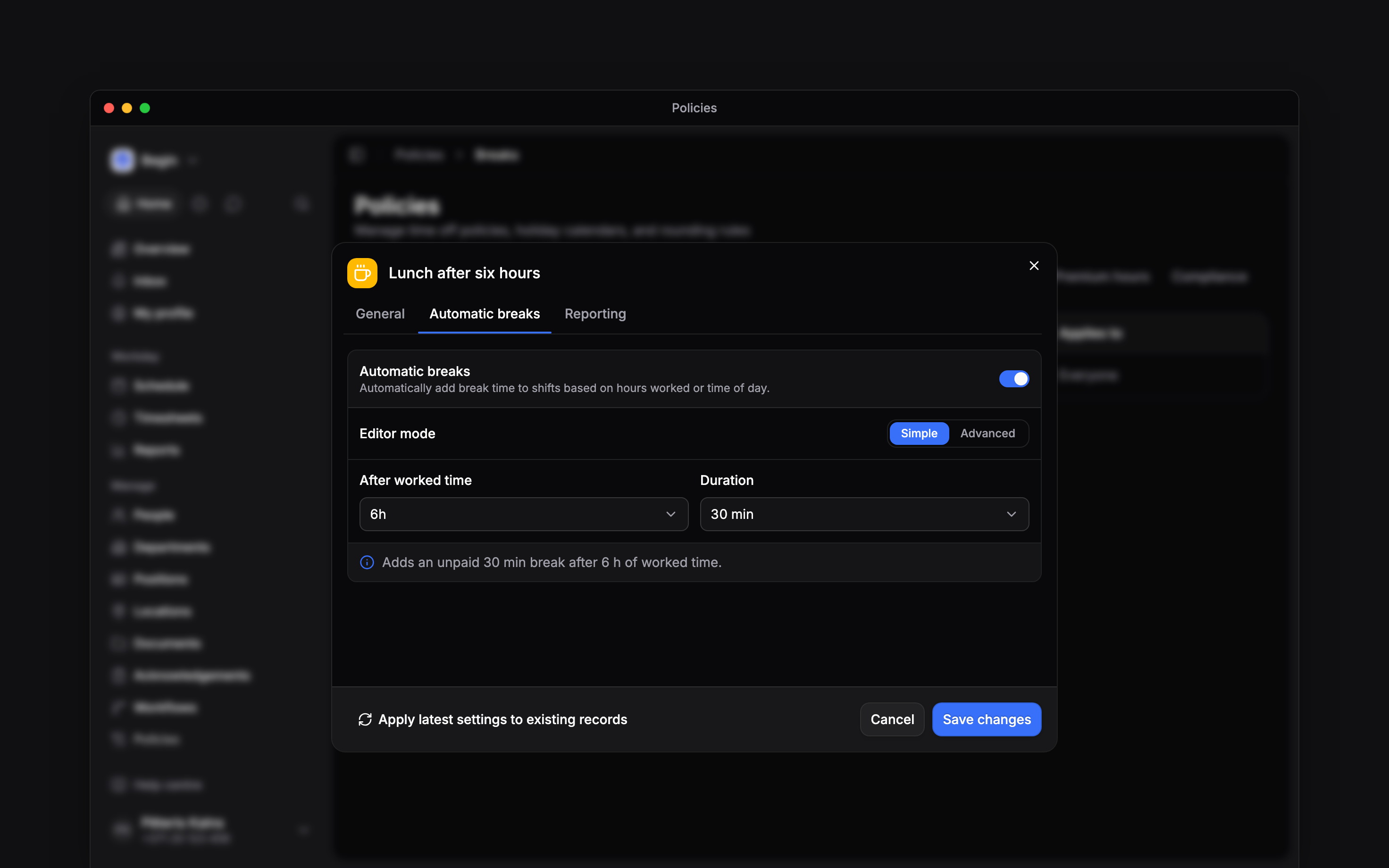
Task: Click the Lunch after six hours title
Action: pyautogui.click(x=464, y=273)
